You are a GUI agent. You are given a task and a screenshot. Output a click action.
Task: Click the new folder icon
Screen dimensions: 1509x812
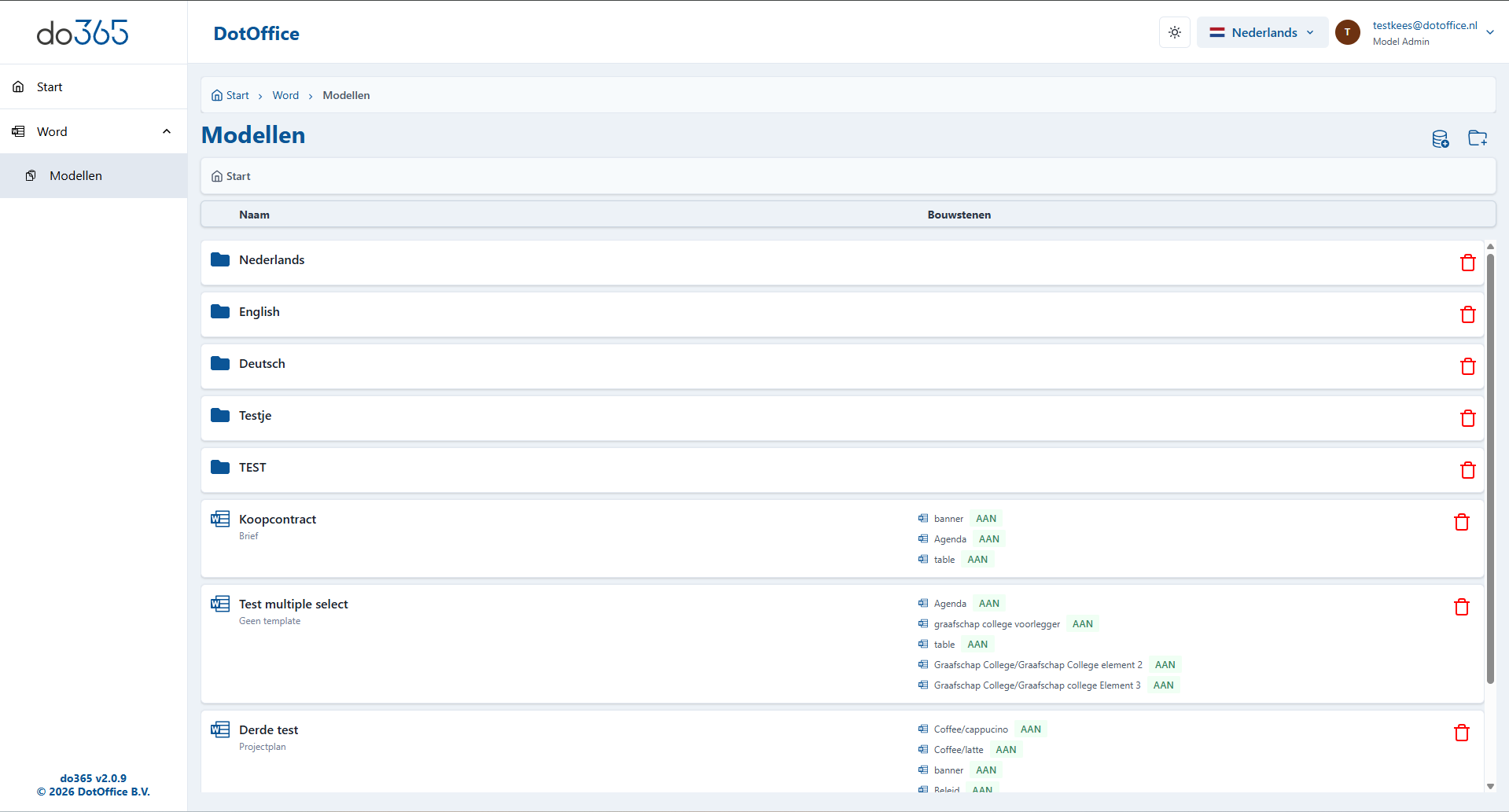pyautogui.click(x=1478, y=138)
